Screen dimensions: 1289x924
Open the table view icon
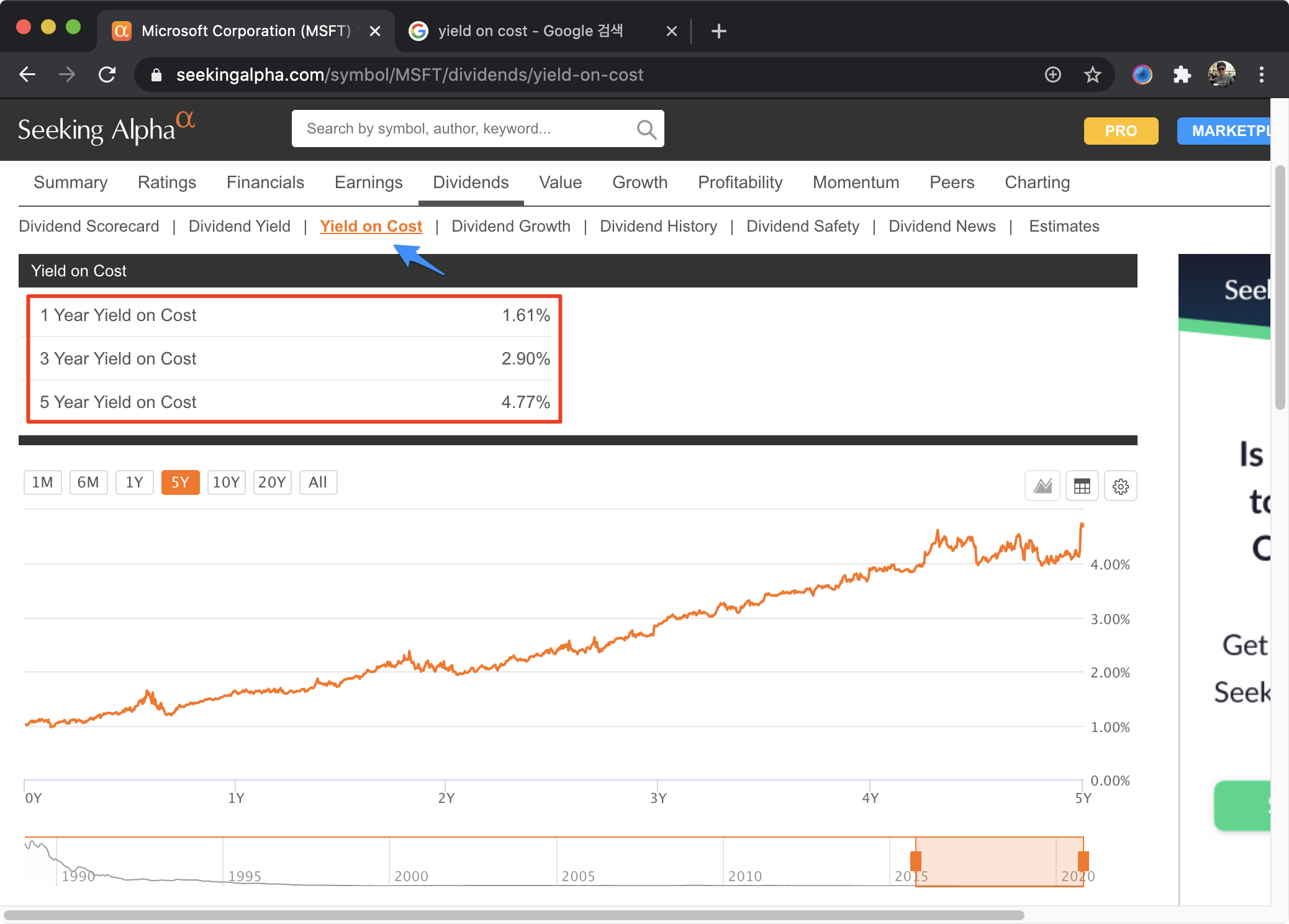pyautogui.click(x=1082, y=486)
